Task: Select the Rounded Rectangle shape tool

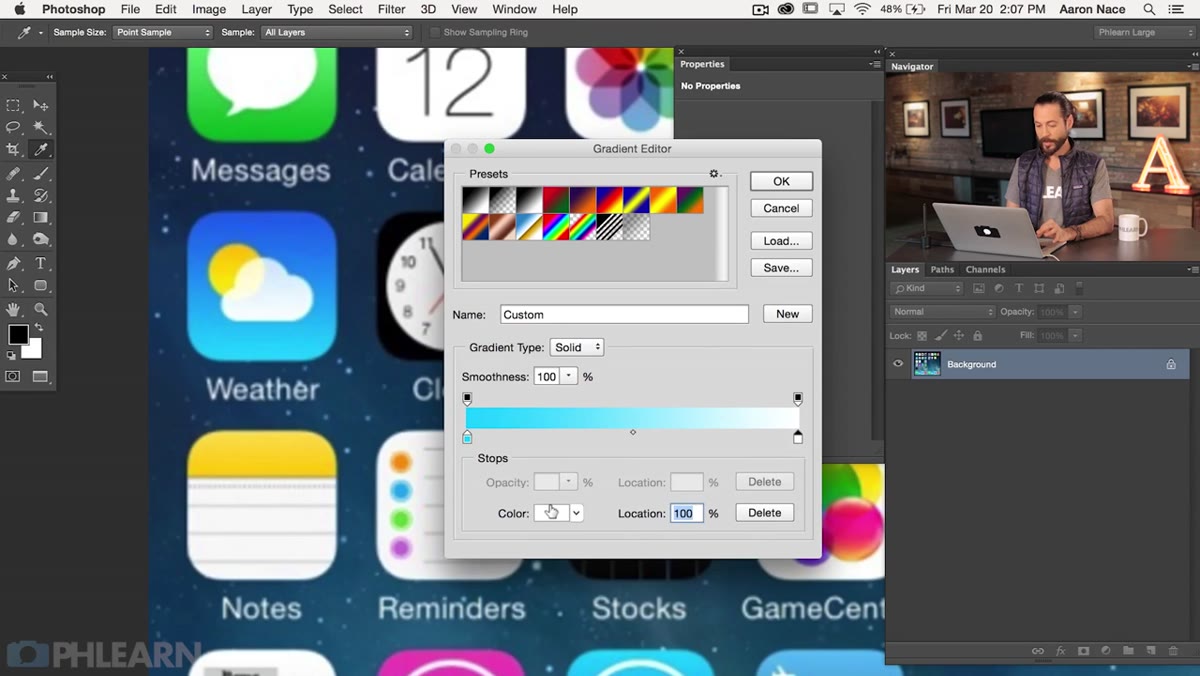Action: pyautogui.click(x=41, y=285)
